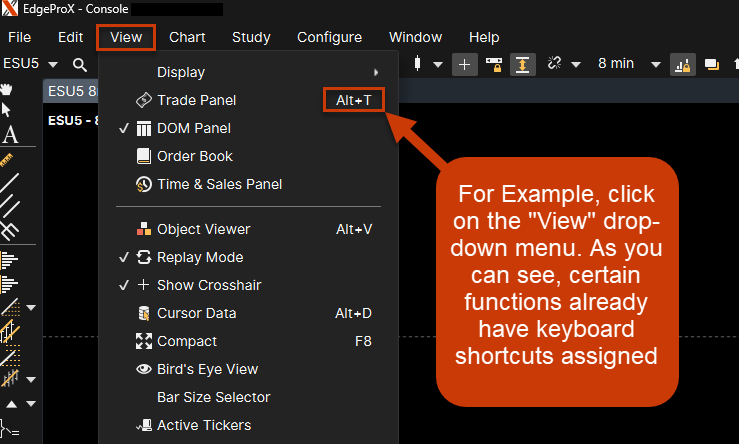Toggle Show Crosshair off
This screenshot has width=739, height=444.
point(208,285)
